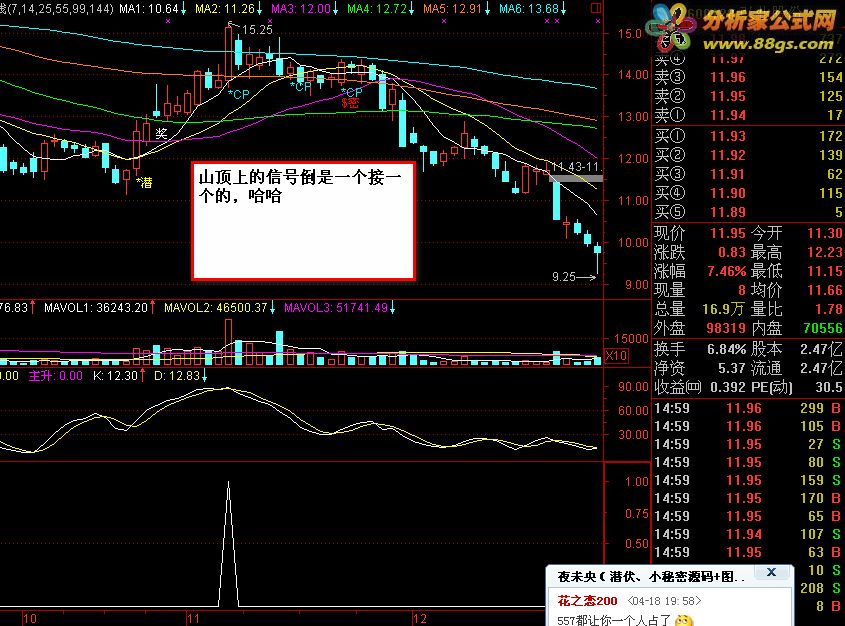Select the MAVOL3: 51741.49 label
Screen dimensions: 845x626
(340, 308)
